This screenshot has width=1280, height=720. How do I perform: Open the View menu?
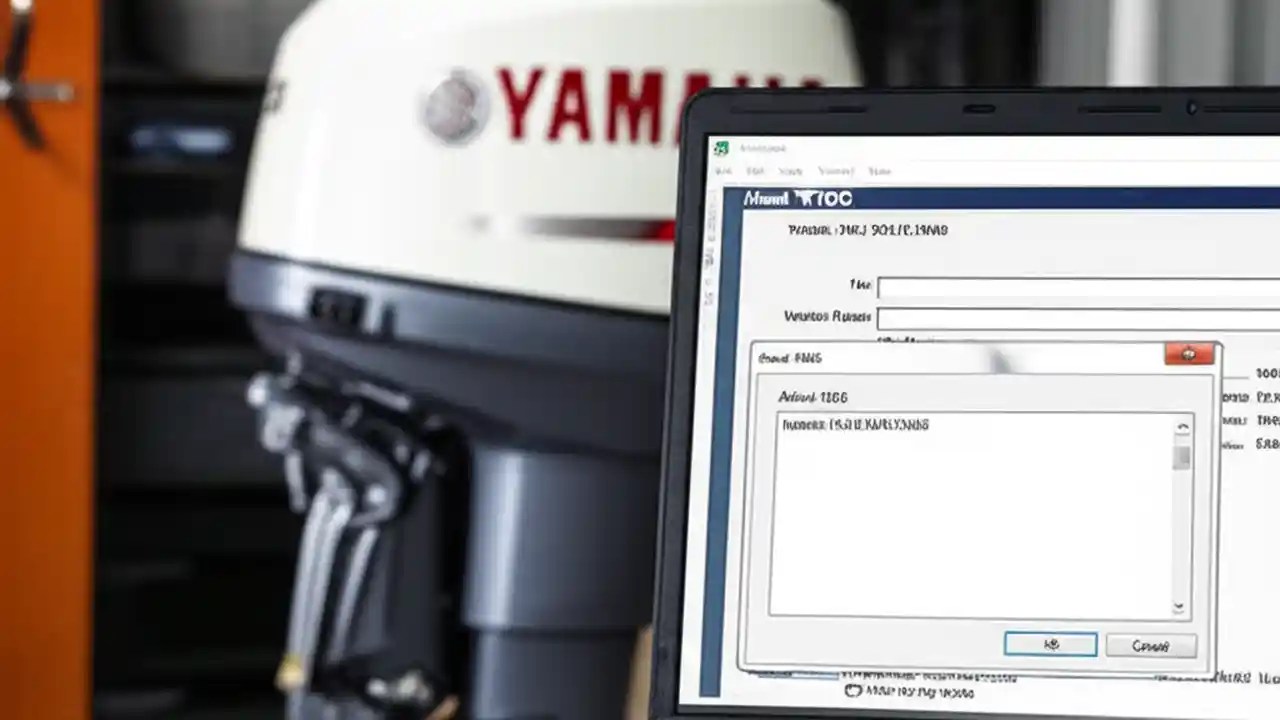(790, 170)
